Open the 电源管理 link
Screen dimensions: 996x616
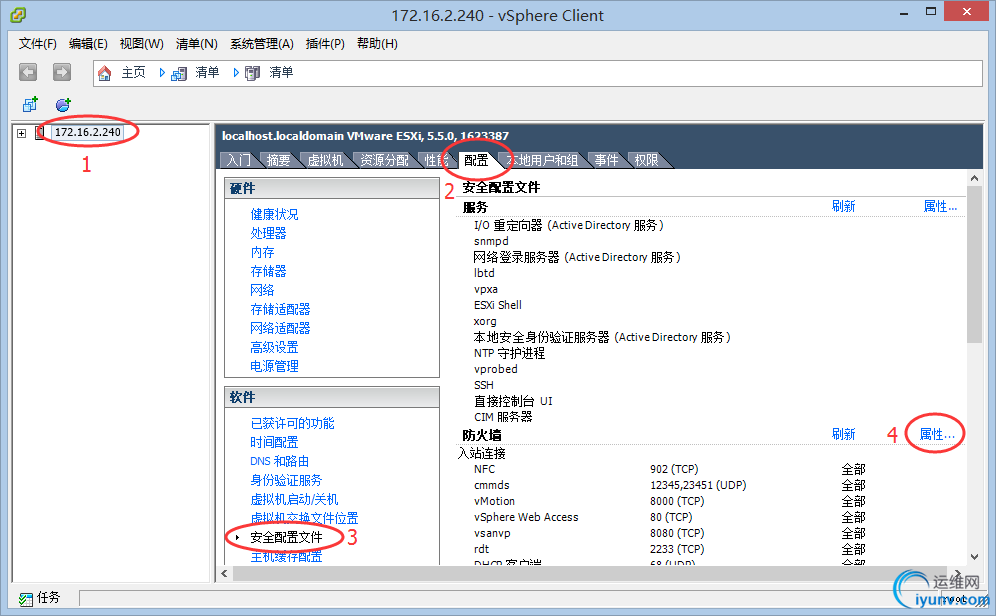(x=274, y=366)
